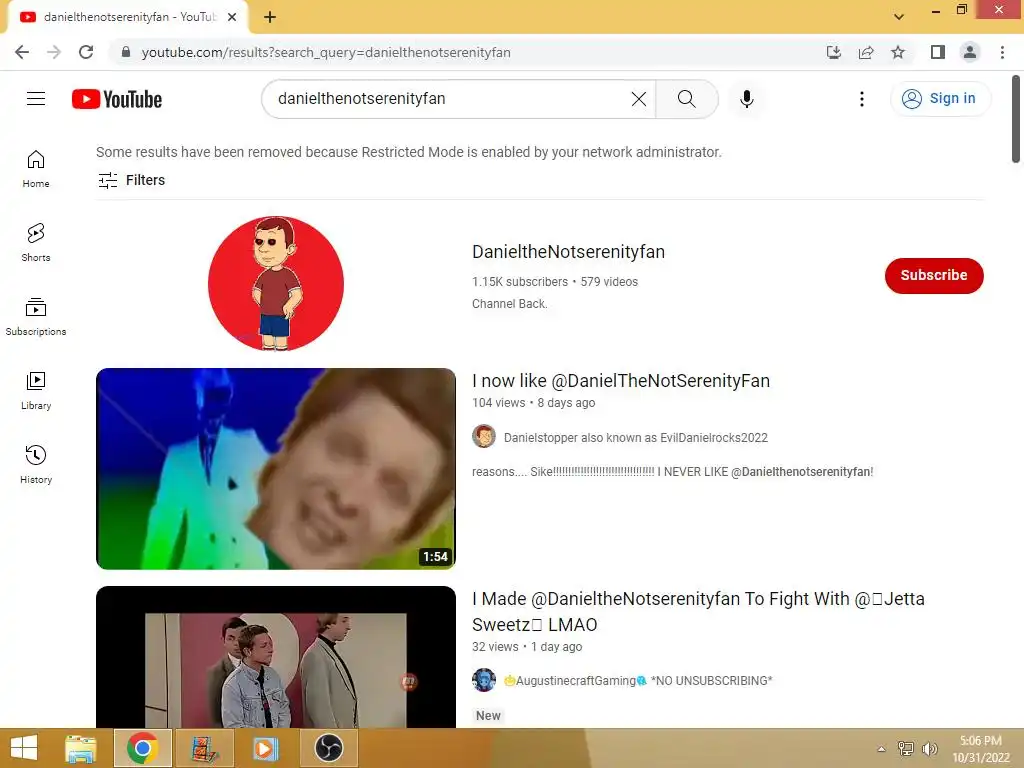Open a new browser tab
Image resolution: width=1024 pixels, height=768 pixels.
click(x=270, y=17)
